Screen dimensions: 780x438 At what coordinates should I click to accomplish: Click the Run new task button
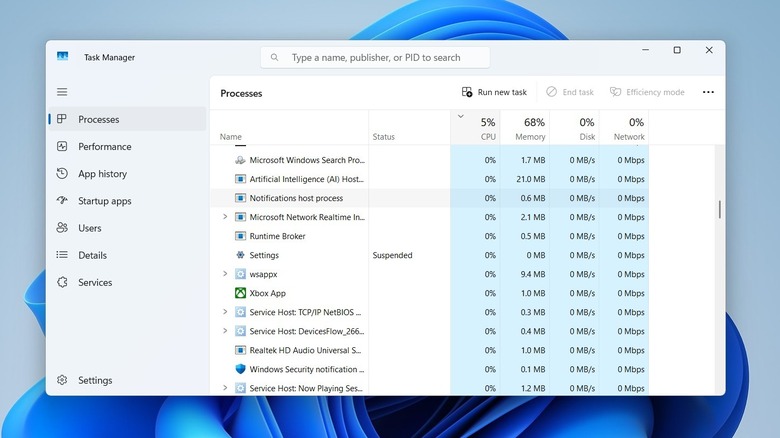coord(494,92)
